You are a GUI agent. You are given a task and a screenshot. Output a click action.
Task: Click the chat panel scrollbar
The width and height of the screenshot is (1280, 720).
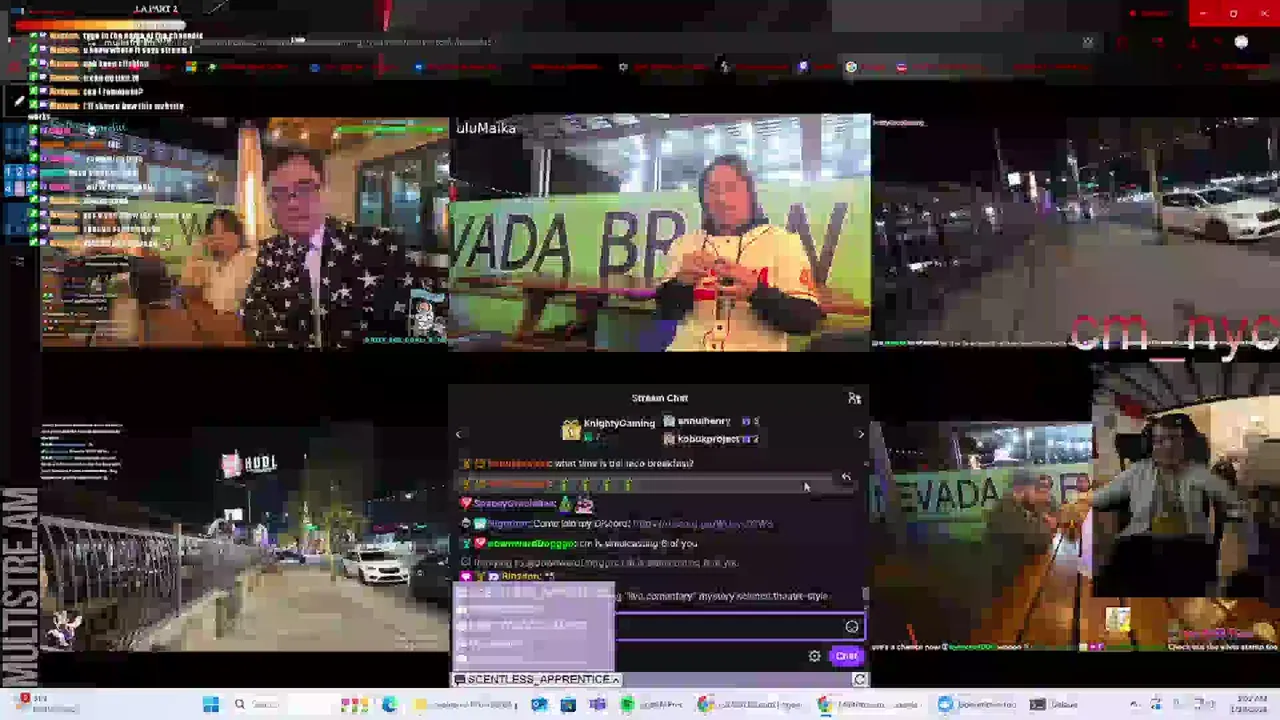point(865,594)
